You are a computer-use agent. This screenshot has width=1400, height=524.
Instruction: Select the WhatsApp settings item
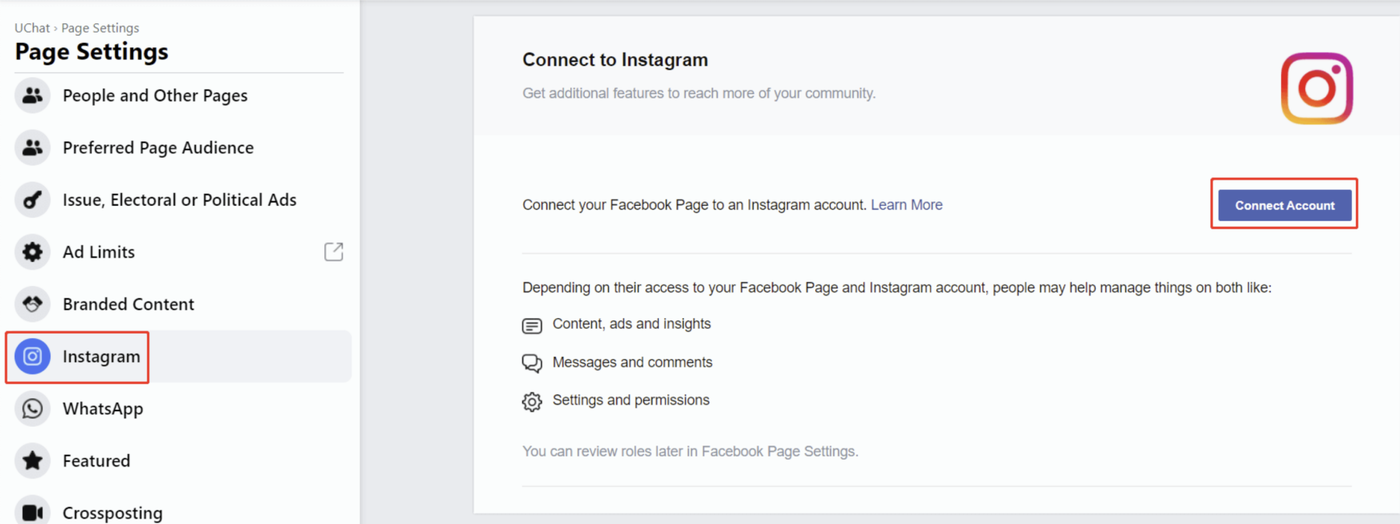pos(102,409)
